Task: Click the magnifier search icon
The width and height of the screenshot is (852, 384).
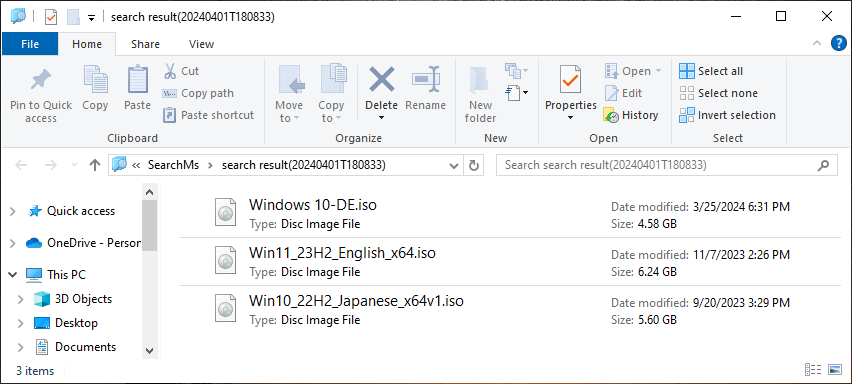Action: [824, 165]
